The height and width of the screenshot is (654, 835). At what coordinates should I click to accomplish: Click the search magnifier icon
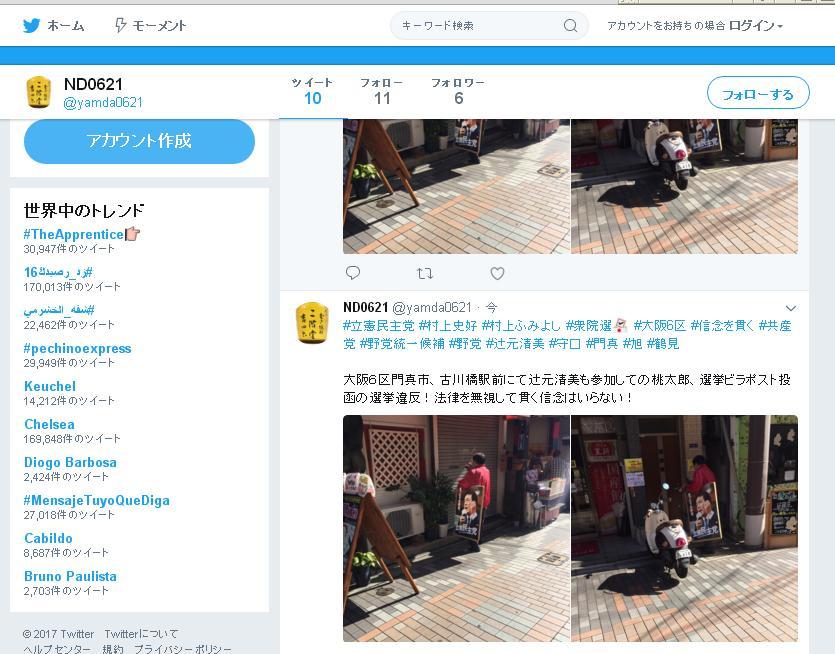click(570, 26)
